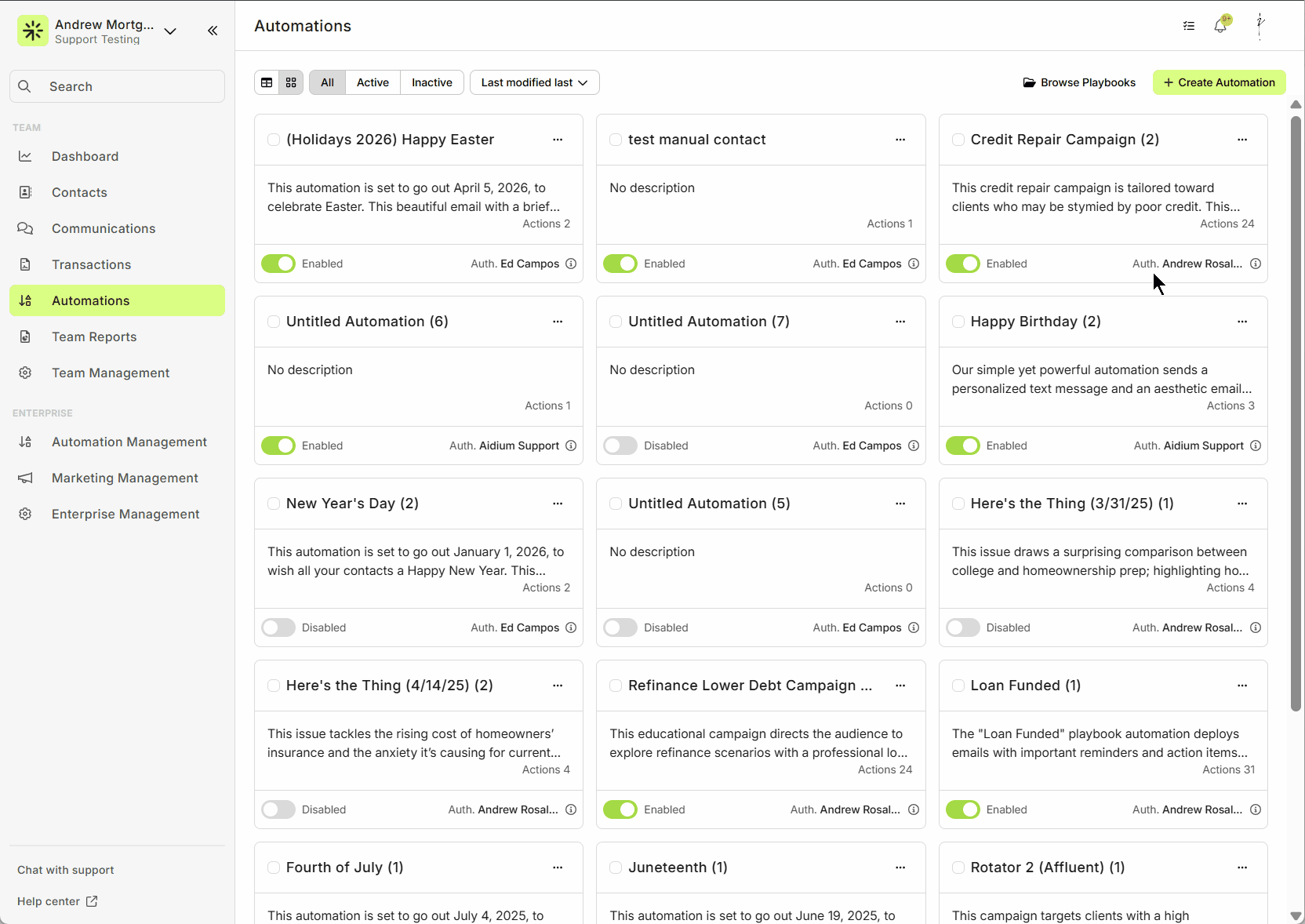
Task: Disable the test manual contact automation toggle
Action: pyautogui.click(x=620, y=264)
